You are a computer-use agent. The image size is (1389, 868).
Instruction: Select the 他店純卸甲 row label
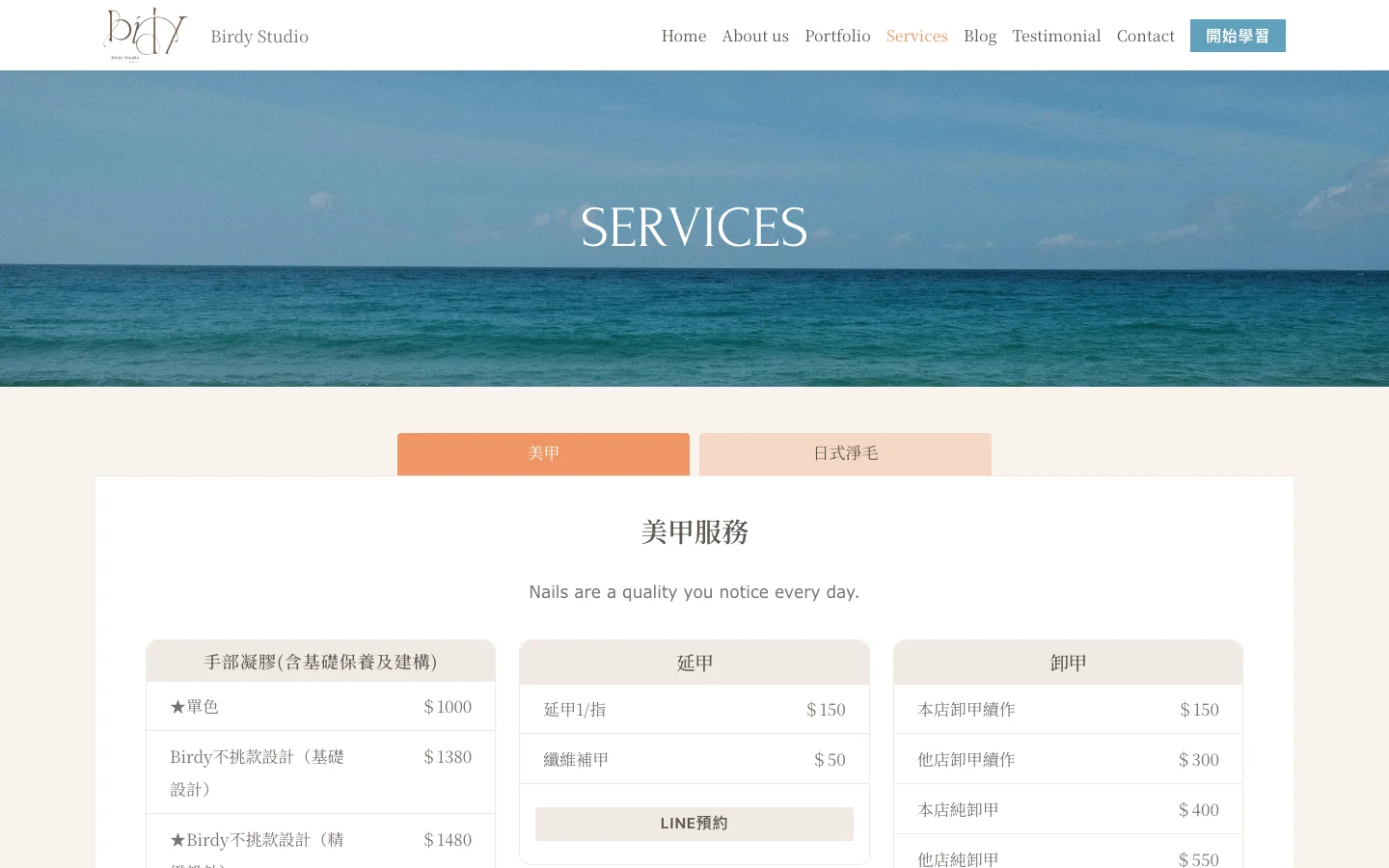click(x=958, y=858)
